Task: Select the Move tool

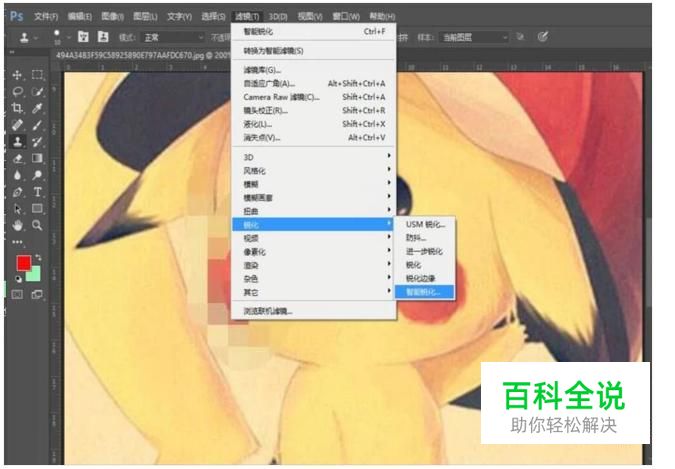Action: (17, 75)
